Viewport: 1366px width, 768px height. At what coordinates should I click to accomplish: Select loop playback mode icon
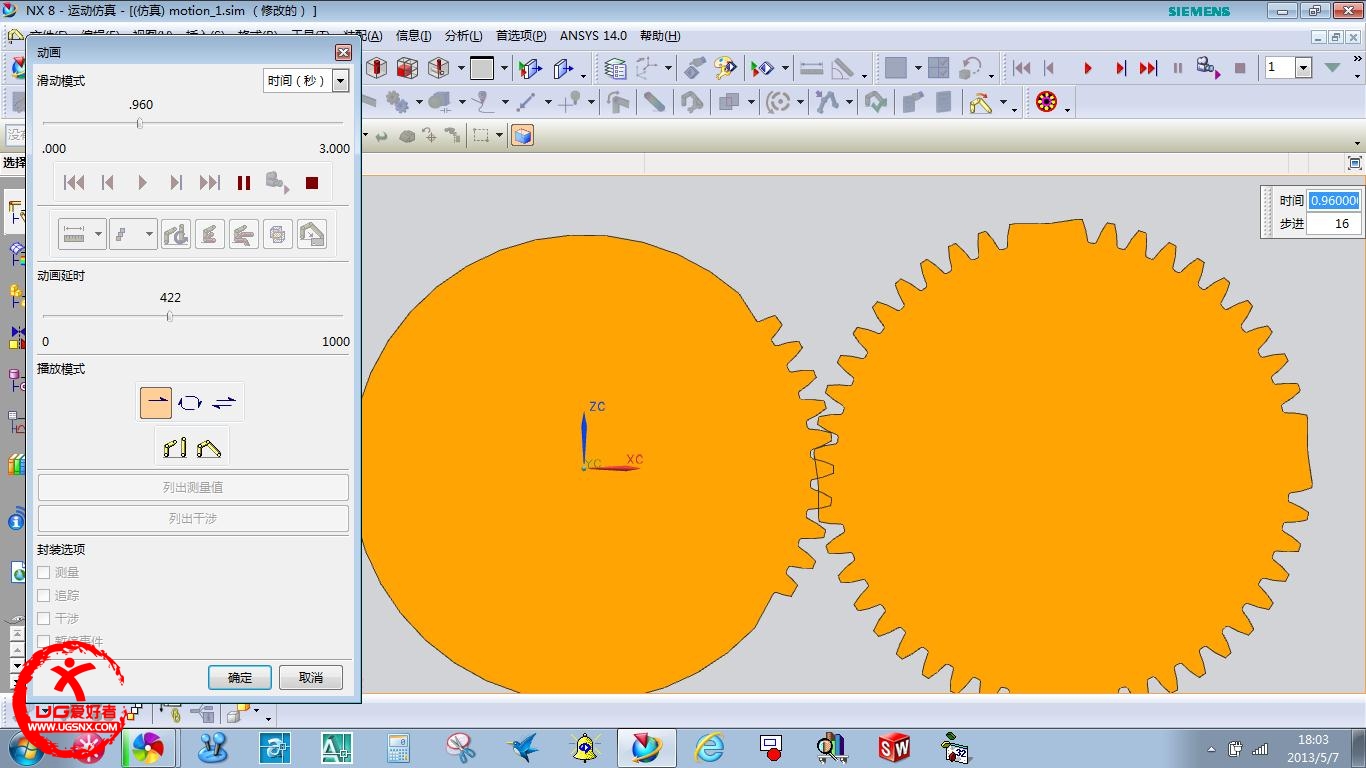point(190,403)
